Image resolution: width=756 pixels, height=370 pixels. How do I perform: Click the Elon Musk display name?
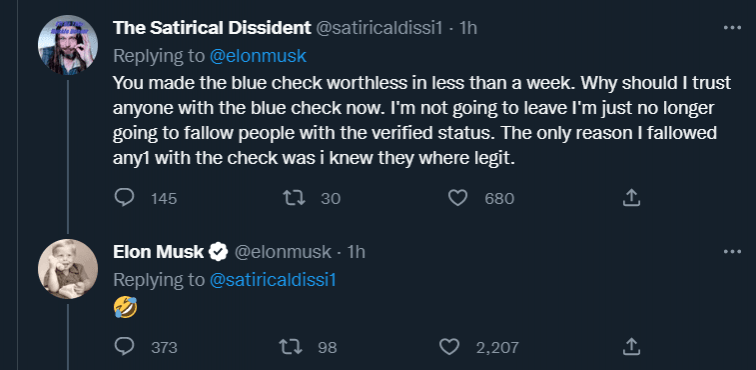coord(159,252)
